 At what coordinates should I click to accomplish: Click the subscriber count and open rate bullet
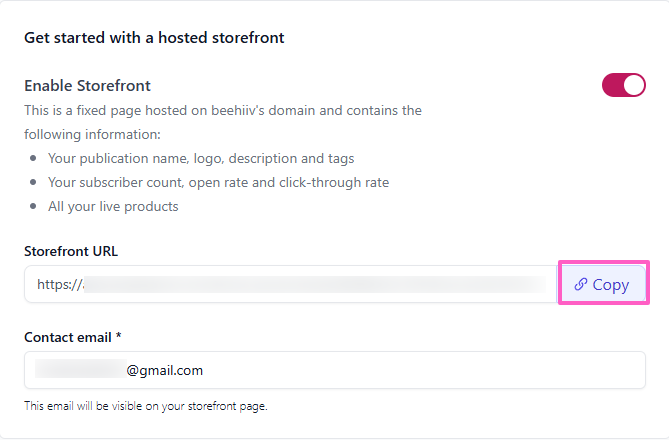[218, 182]
